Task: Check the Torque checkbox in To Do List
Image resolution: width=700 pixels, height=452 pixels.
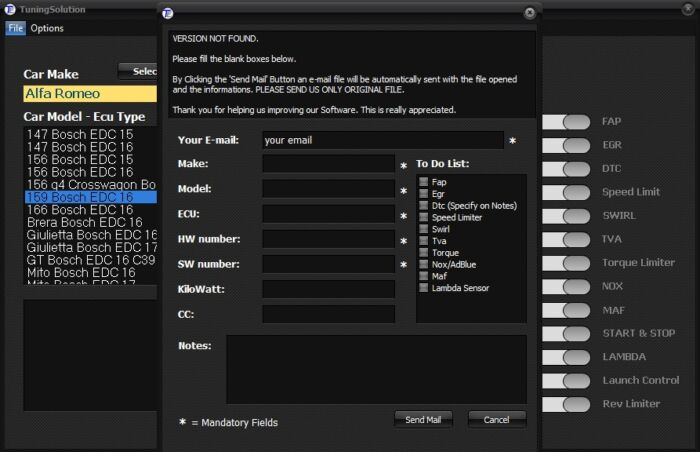Action: pyautogui.click(x=424, y=252)
